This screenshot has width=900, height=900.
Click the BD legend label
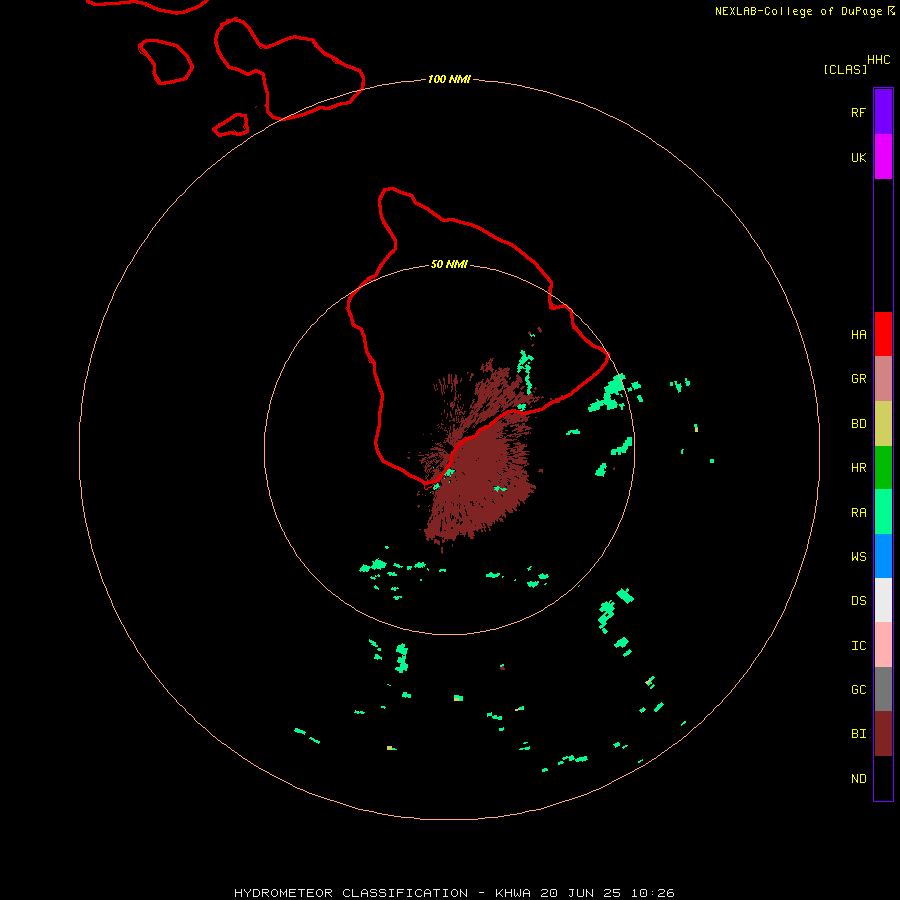pyautogui.click(x=858, y=424)
